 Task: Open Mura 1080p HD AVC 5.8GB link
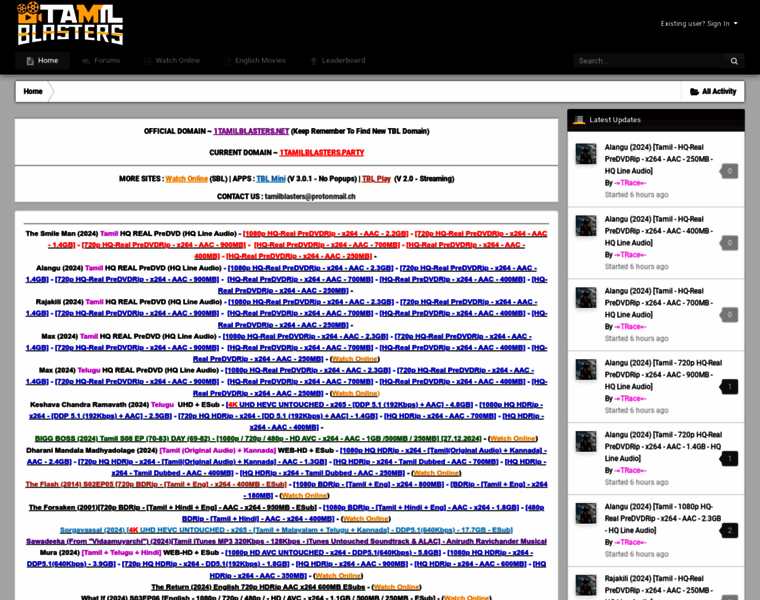point(333,553)
